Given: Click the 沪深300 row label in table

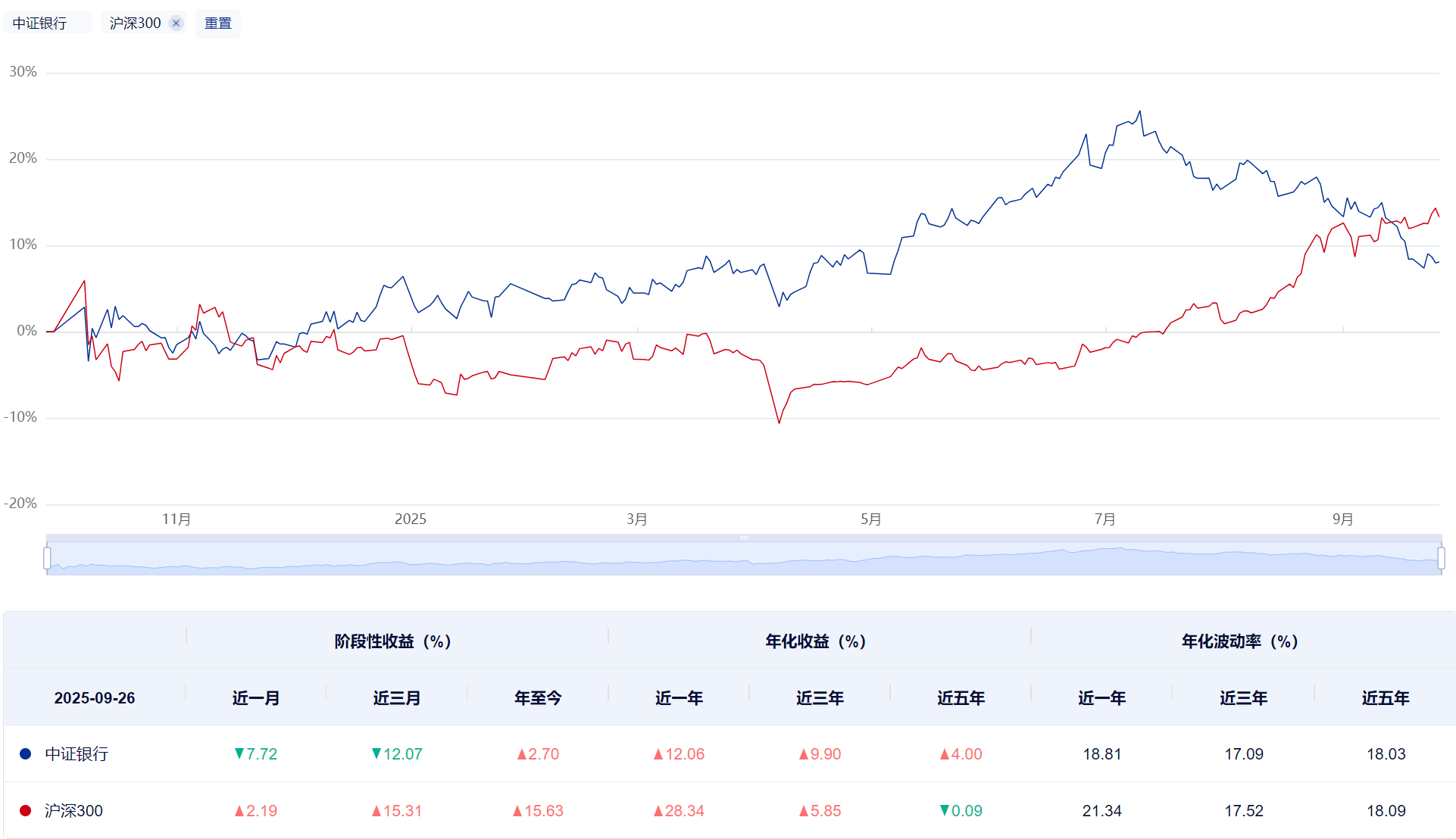Looking at the screenshot, I should coord(73,811).
